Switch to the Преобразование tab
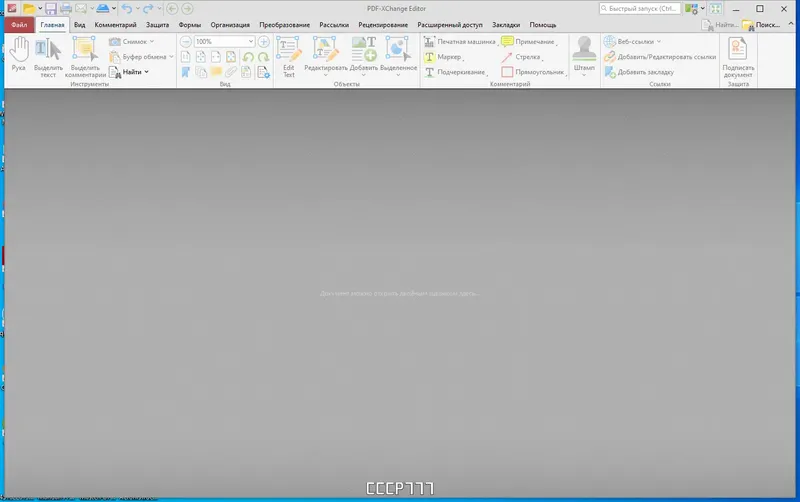 coord(284,24)
